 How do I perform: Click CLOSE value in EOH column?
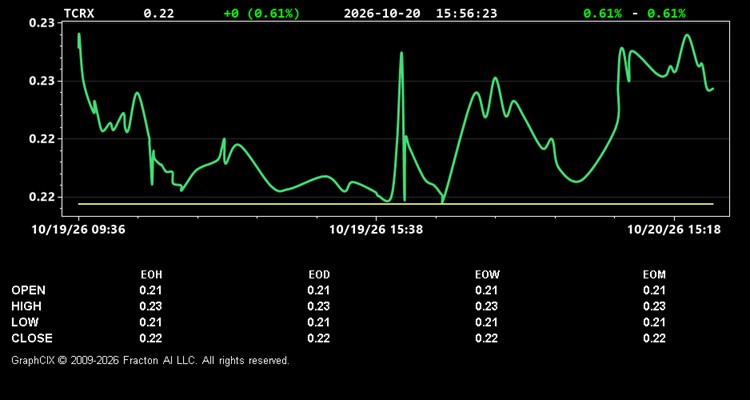[151, 338]
